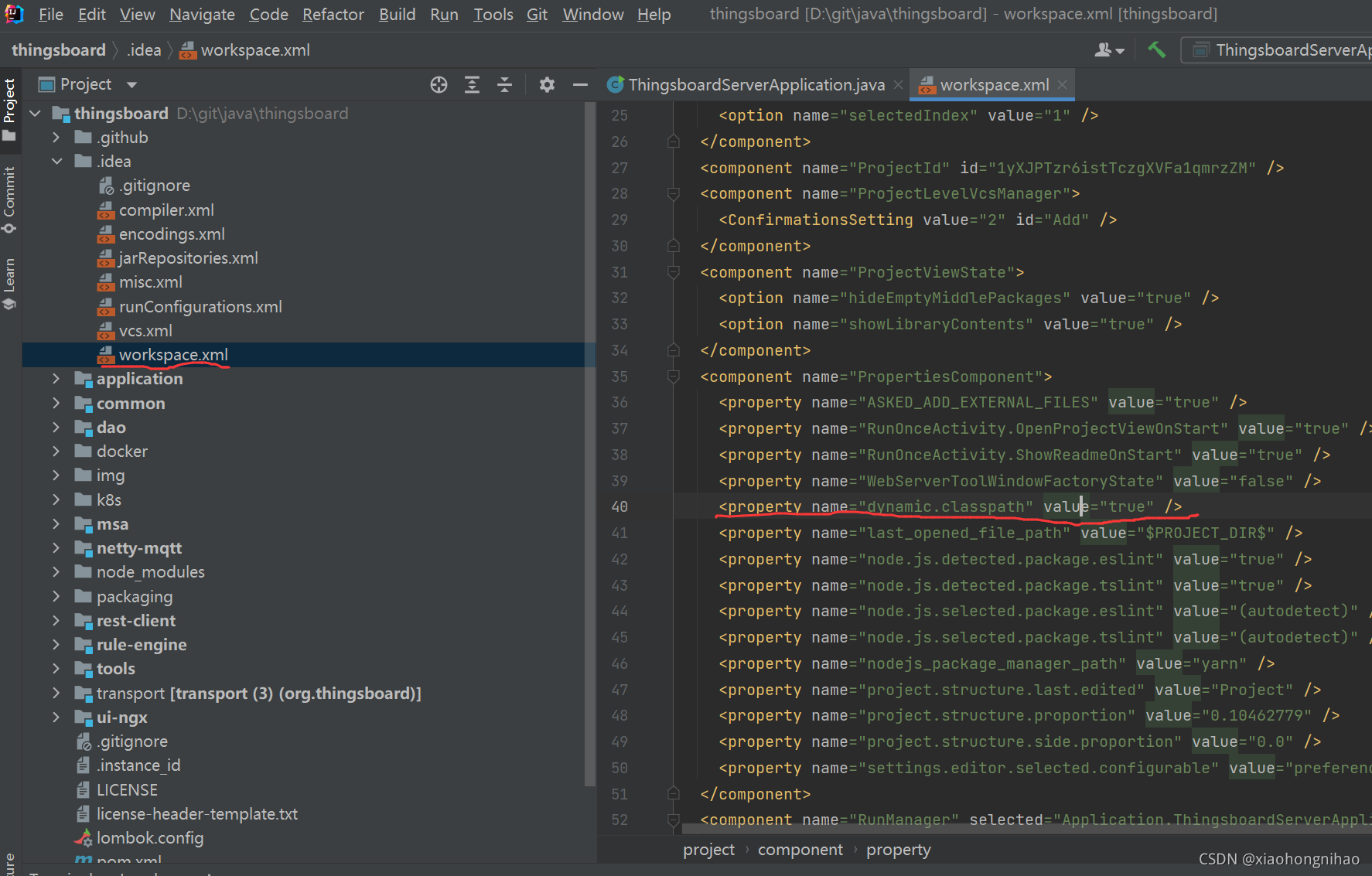Select license-header-template.txt file
The image size is (1372, 876).
(x=197, y=814)
